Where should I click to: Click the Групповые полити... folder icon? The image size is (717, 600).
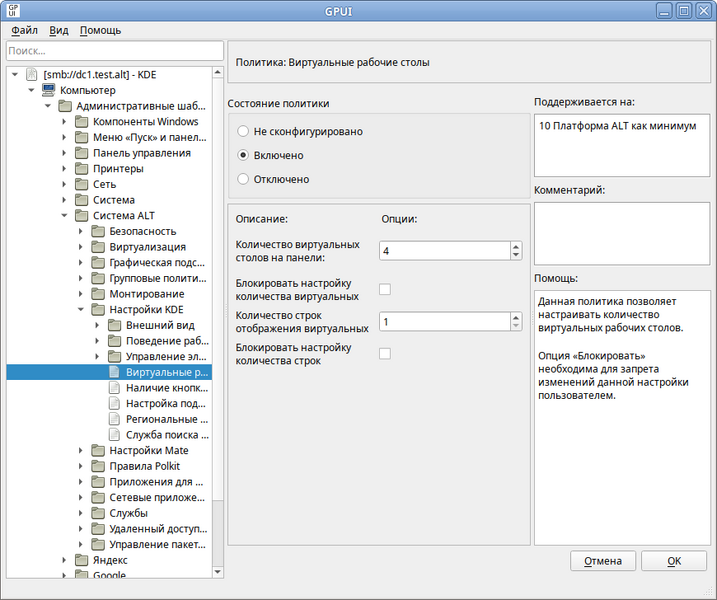pyautogui.click(x=98, y=278)
